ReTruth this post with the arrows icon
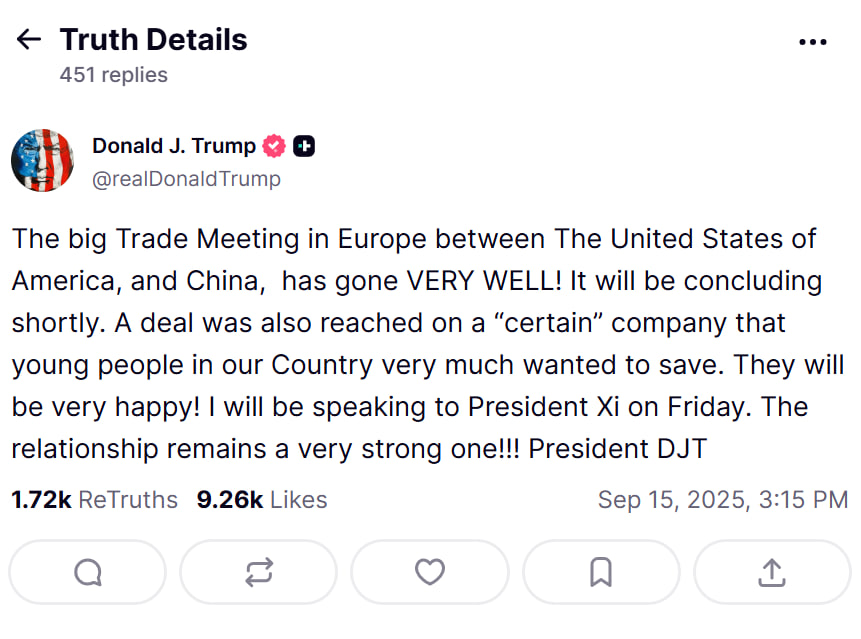861x639 pixels. tap(258, 572)
